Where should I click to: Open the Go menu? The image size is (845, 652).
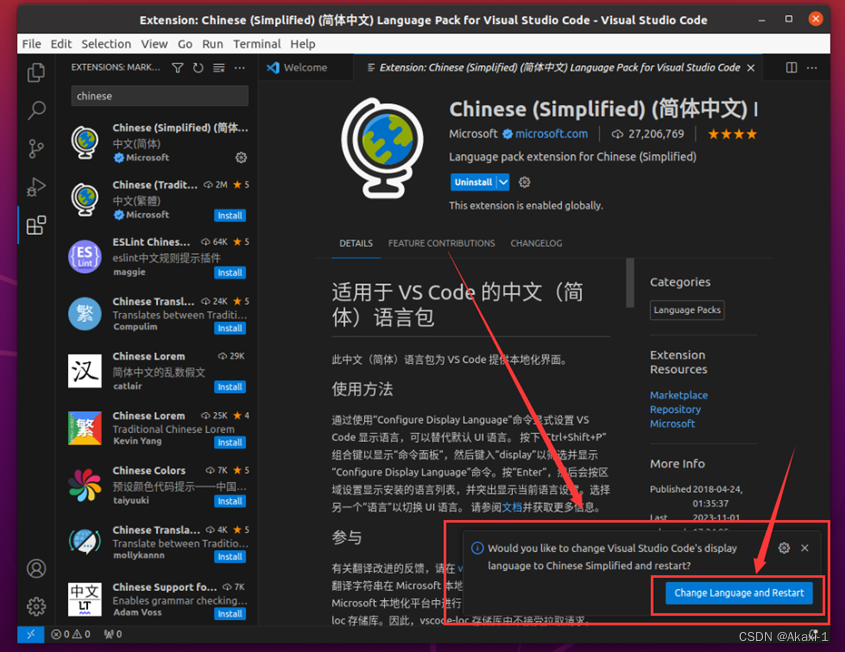185,44
